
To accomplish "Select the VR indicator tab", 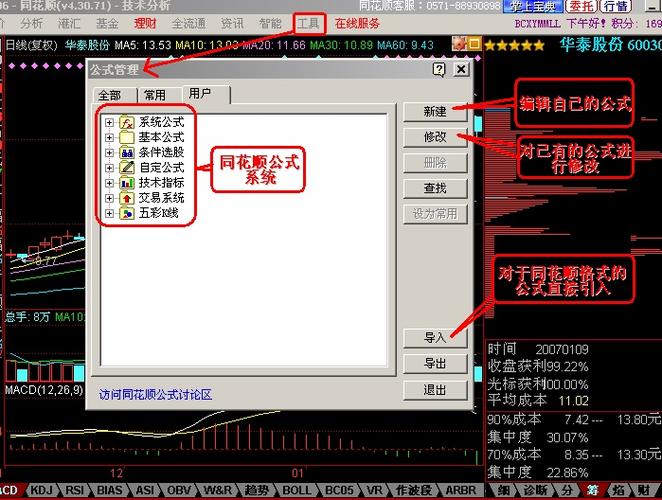I will (x=374, y=490).
